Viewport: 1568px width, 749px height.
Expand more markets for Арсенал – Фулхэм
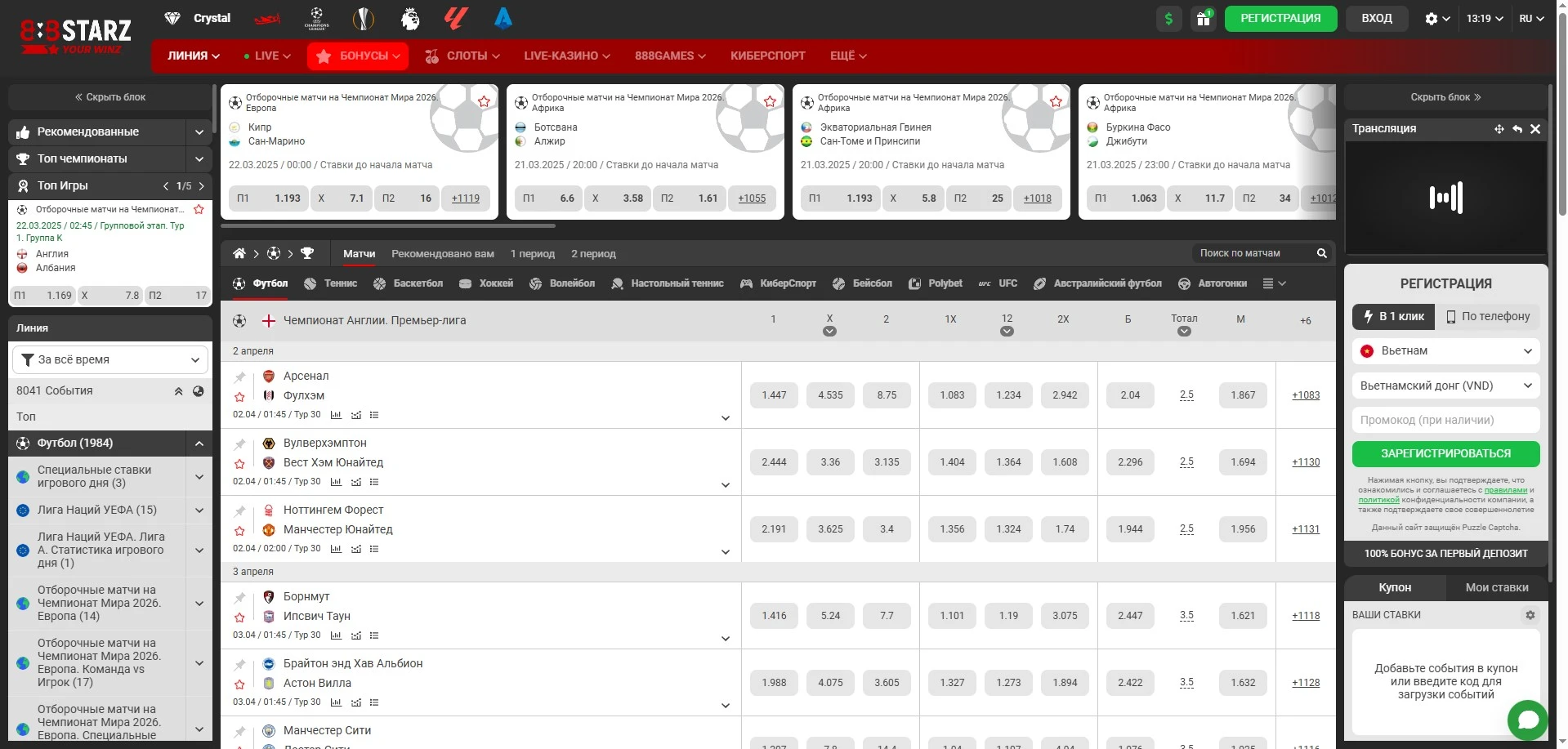tap(726, 418)
